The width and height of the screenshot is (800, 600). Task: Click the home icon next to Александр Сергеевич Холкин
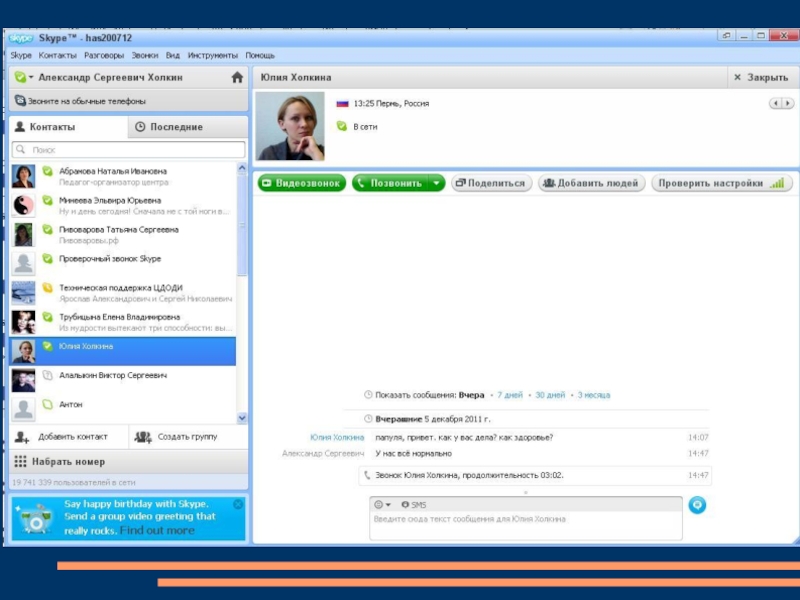(x=237, y=78)
